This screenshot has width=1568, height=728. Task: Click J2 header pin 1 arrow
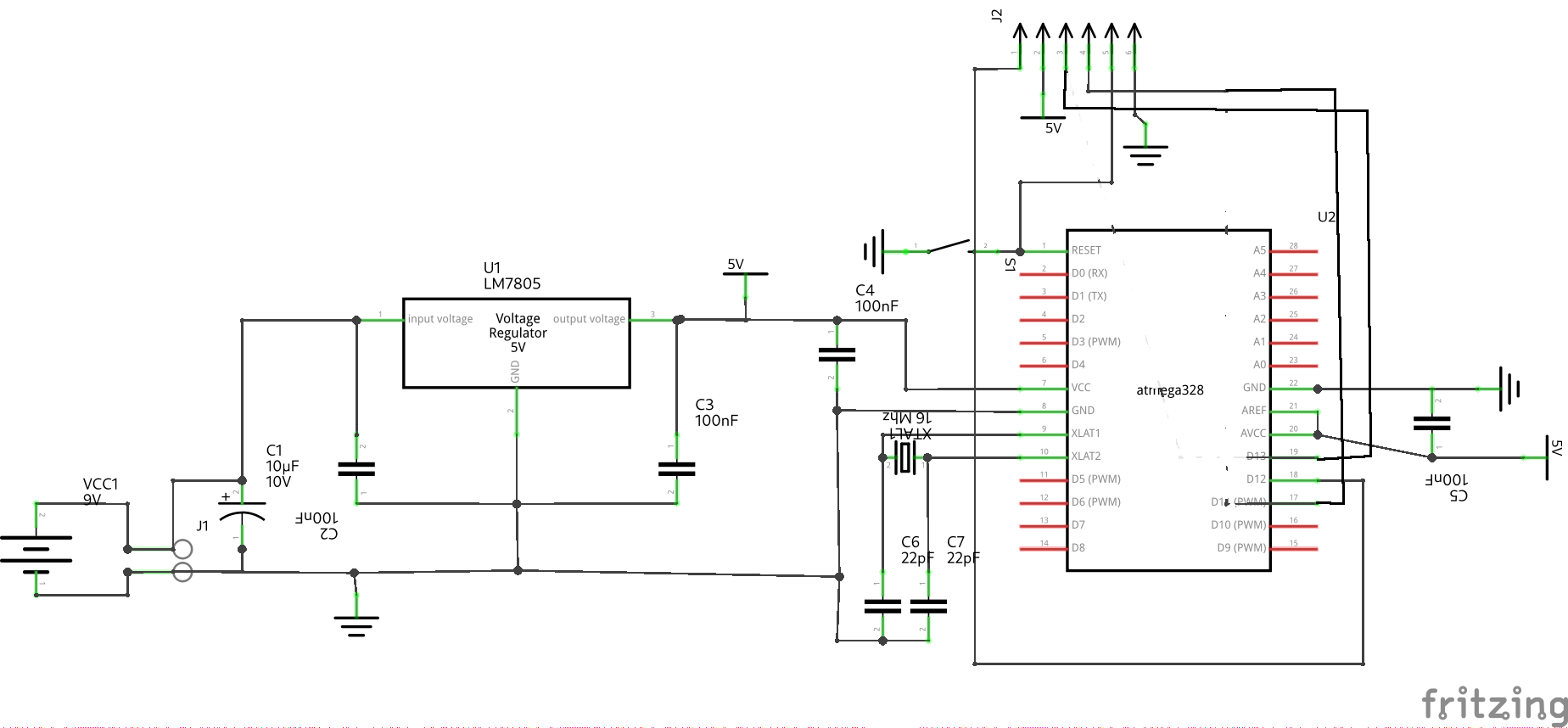1020,45
